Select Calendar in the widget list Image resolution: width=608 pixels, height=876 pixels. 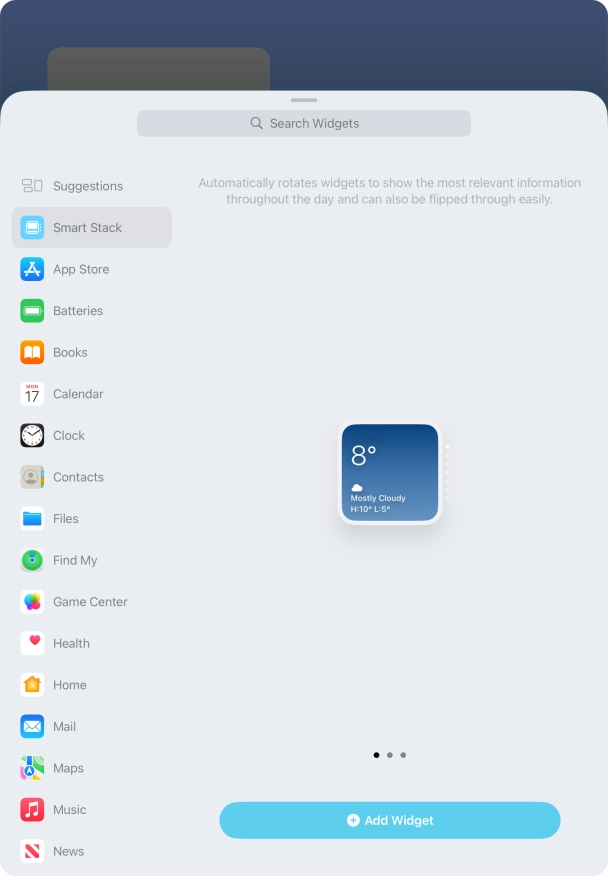92,394
